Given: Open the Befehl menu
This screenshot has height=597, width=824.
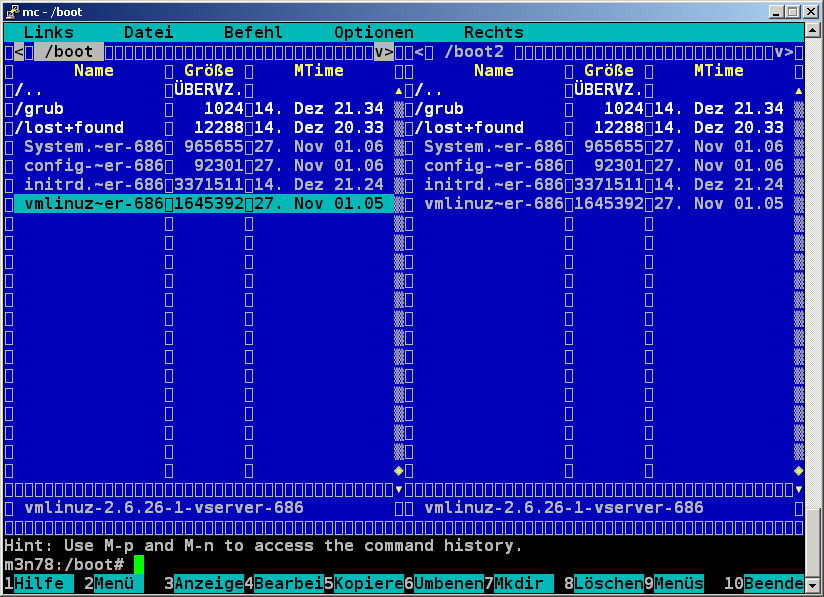Looking at the screenshot, I should pyautogui.click(x=253, y=33).
